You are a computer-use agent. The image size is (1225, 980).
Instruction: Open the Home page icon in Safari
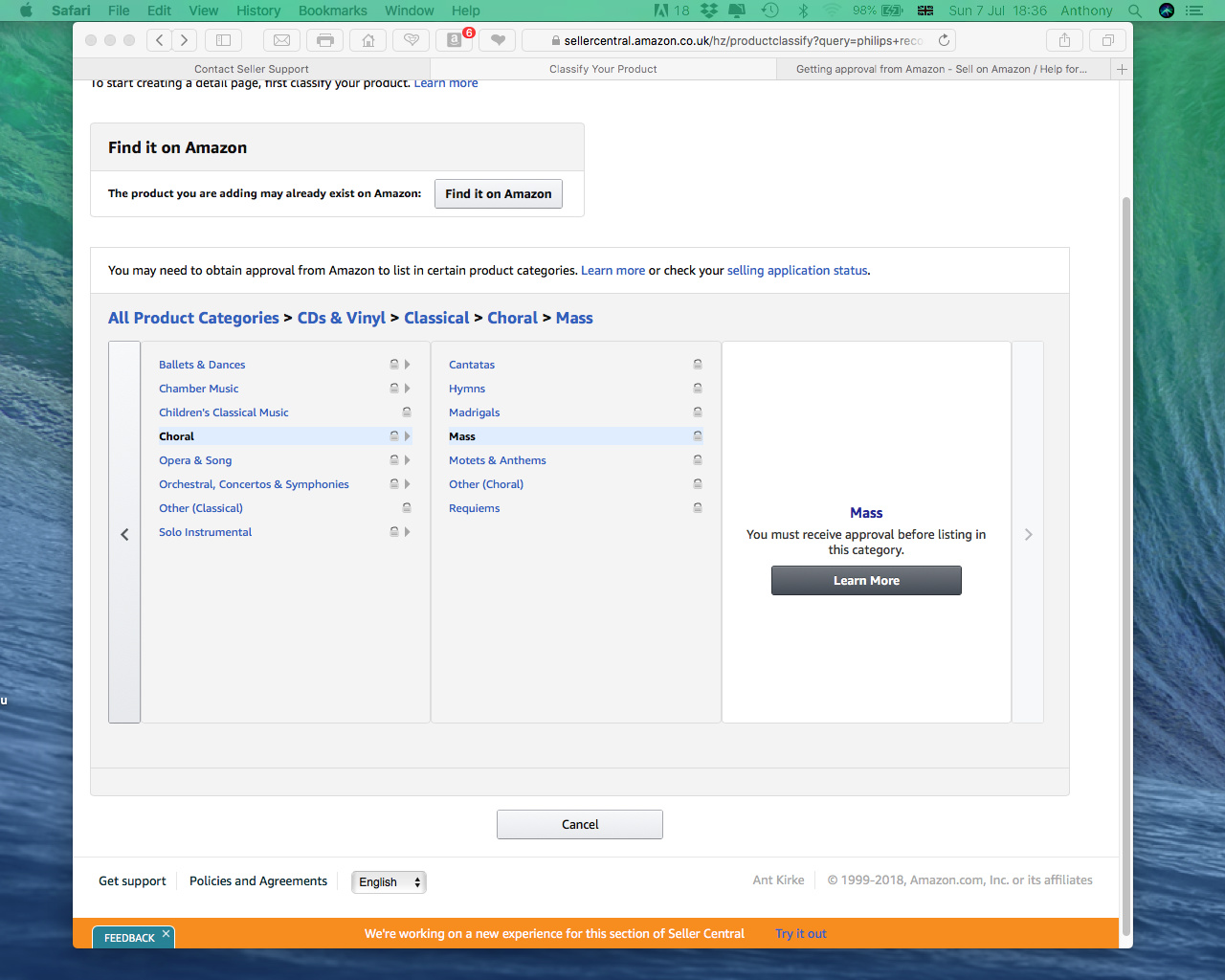(367, 40)
